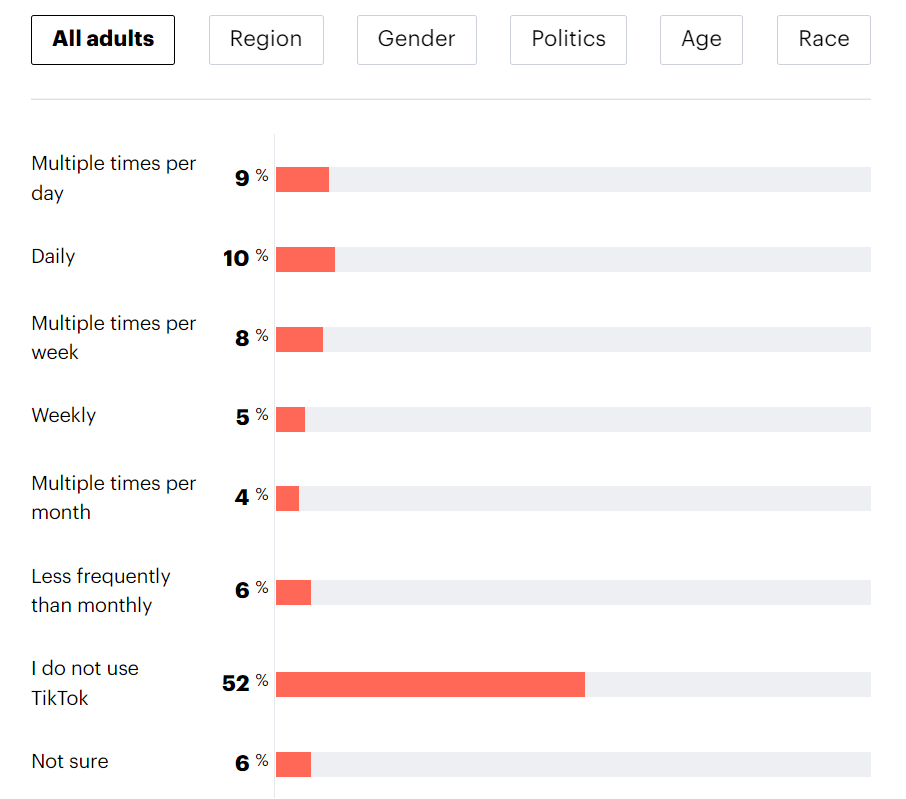The width and height of the screenshot is (906, 799).
Task: Select the Multiple times per week bar
Action: point(299,339)
